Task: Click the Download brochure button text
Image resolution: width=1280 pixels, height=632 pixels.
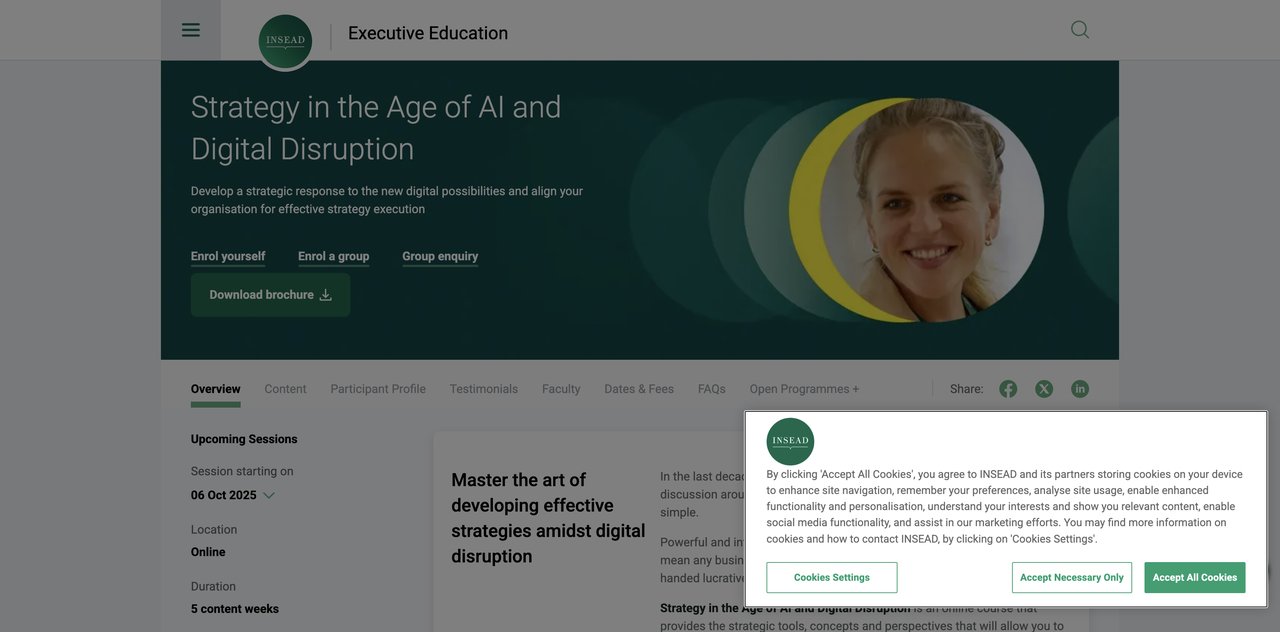Action: [261, 295]
